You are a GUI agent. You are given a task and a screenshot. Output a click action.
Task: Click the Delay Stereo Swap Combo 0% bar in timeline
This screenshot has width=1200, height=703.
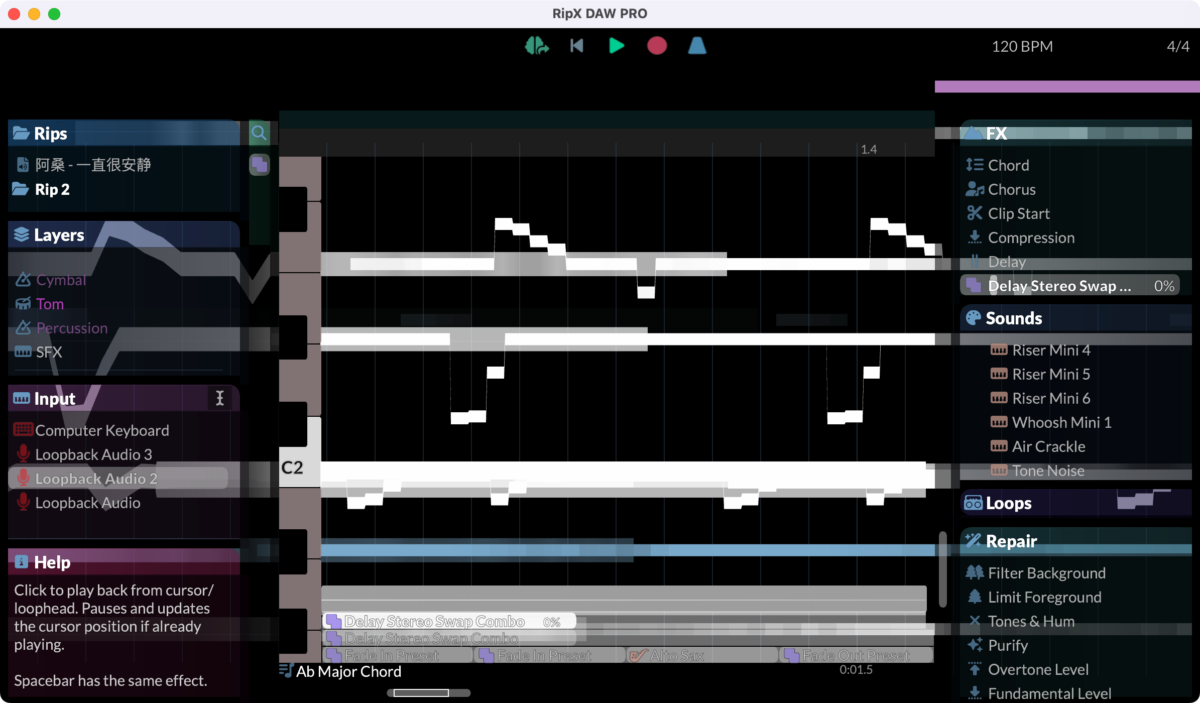[449, 621]
